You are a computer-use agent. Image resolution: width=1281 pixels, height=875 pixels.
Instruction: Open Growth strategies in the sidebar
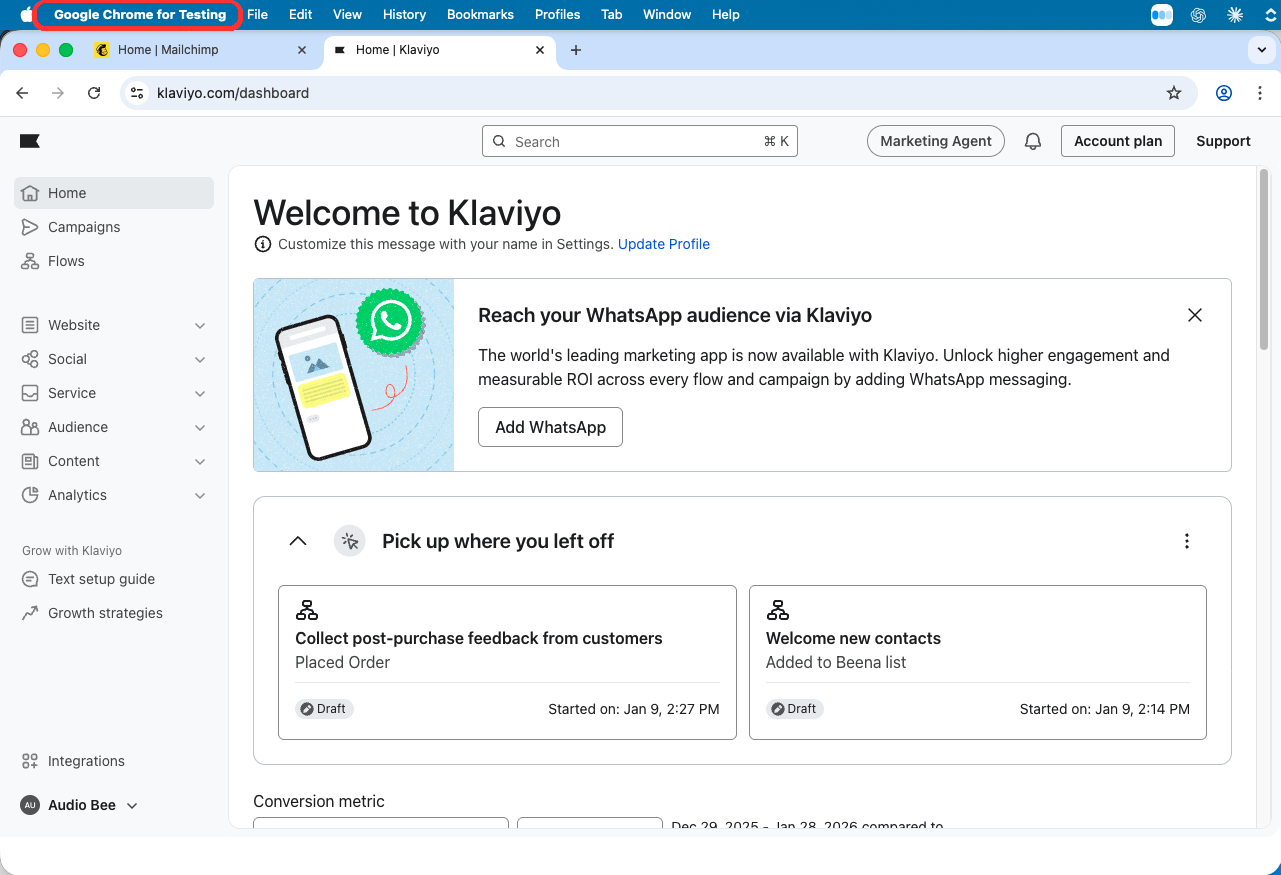click(104, 612)
